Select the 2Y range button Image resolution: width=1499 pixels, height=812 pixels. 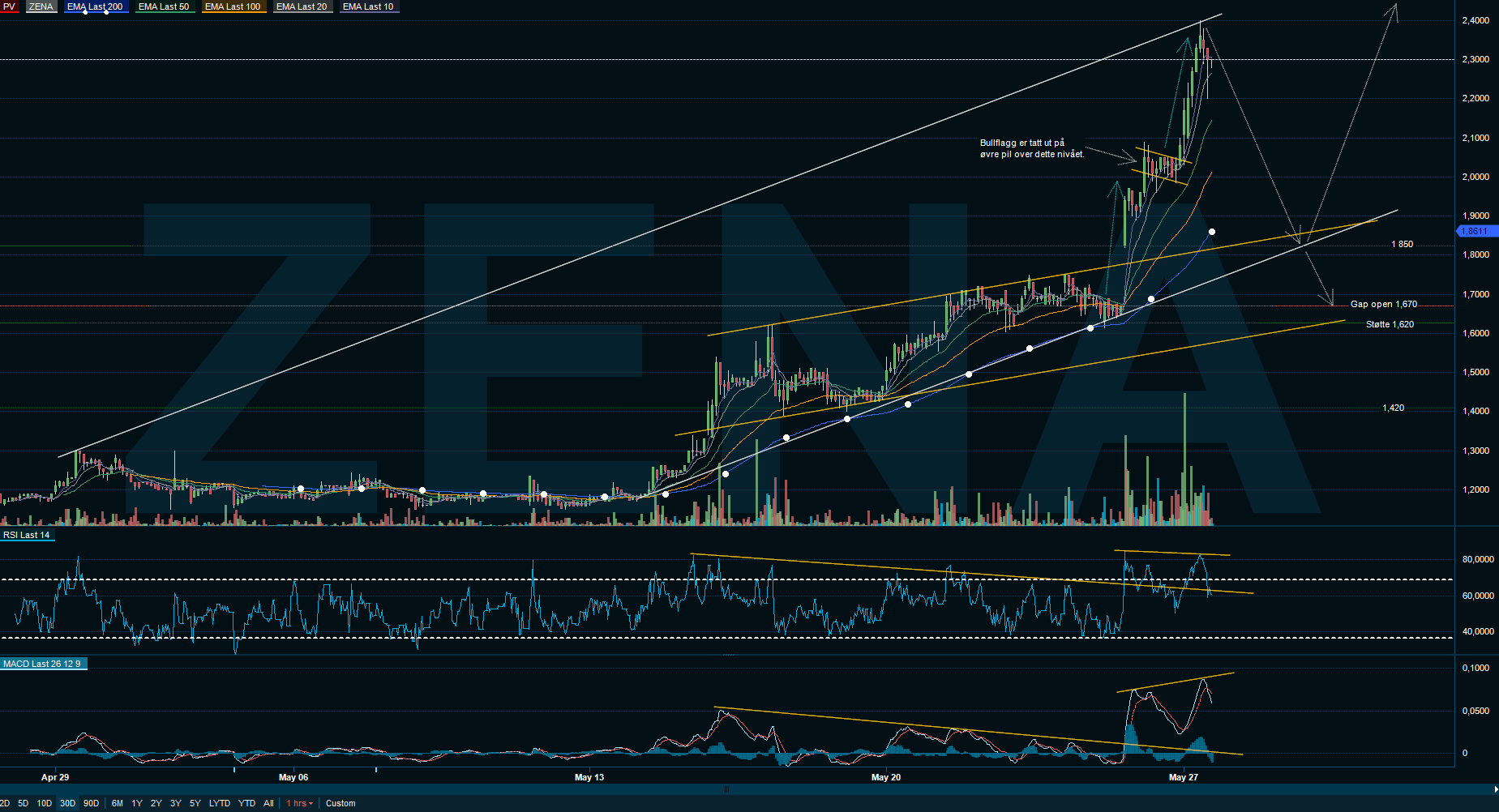point(156,803)
